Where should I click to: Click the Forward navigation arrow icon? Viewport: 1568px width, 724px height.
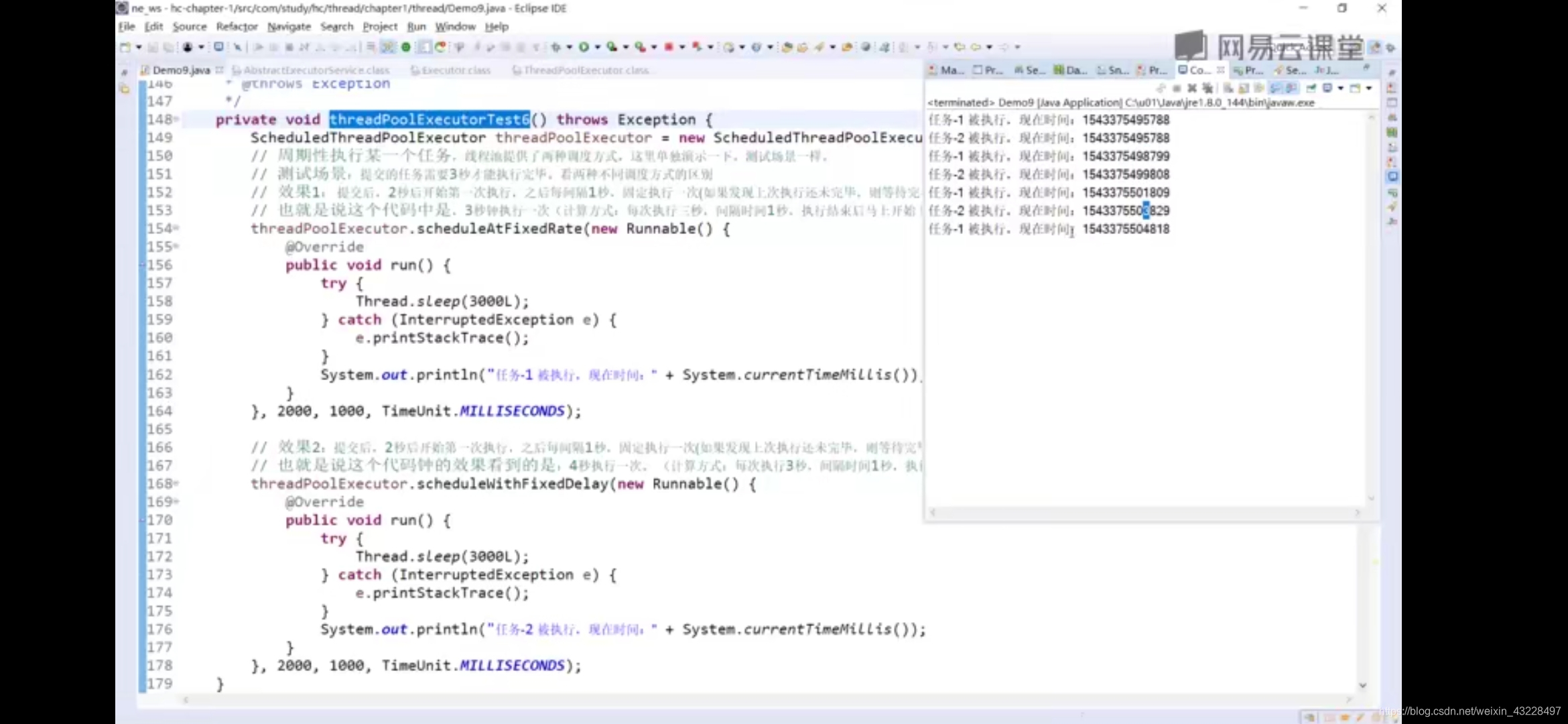click(1003, 47)
